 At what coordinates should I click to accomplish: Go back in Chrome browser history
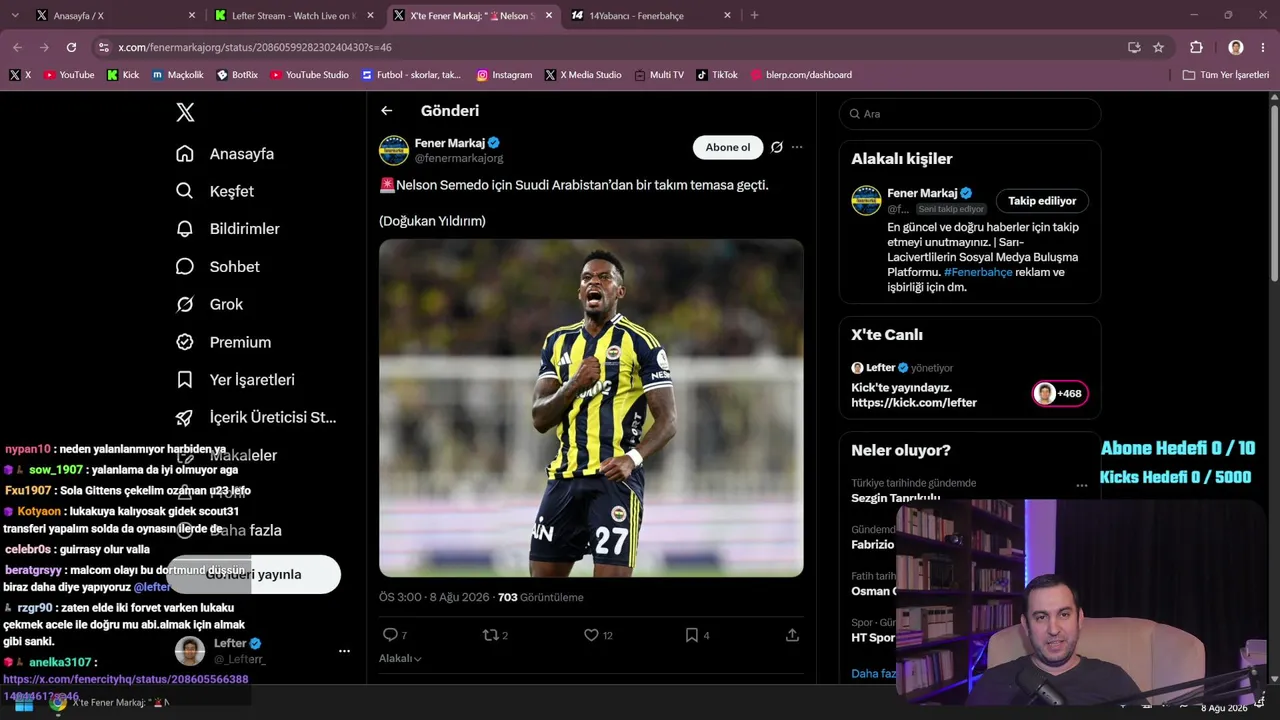tap(17, 47)
